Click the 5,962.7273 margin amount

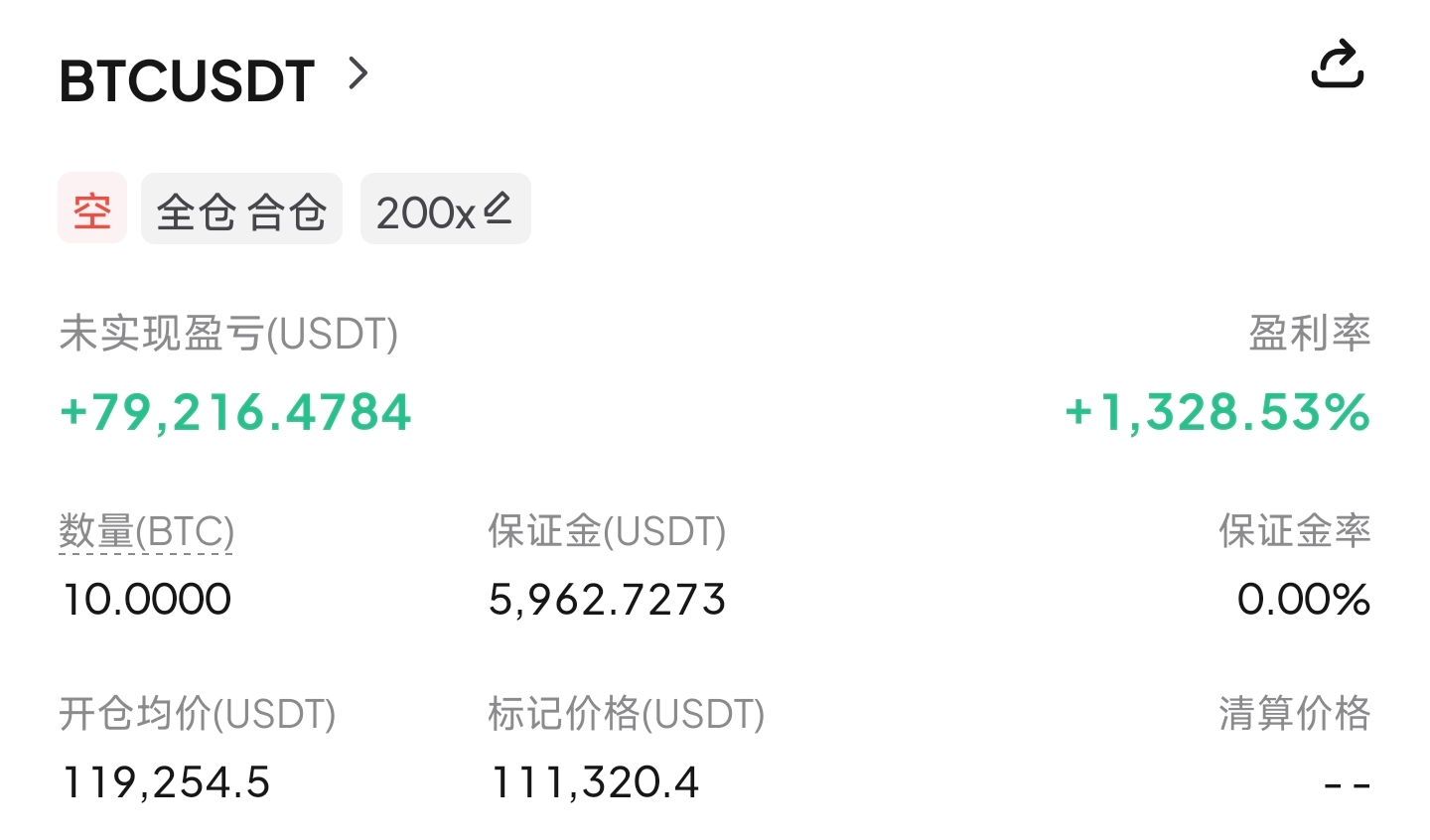pyautogui.click(x=607, y=600)
